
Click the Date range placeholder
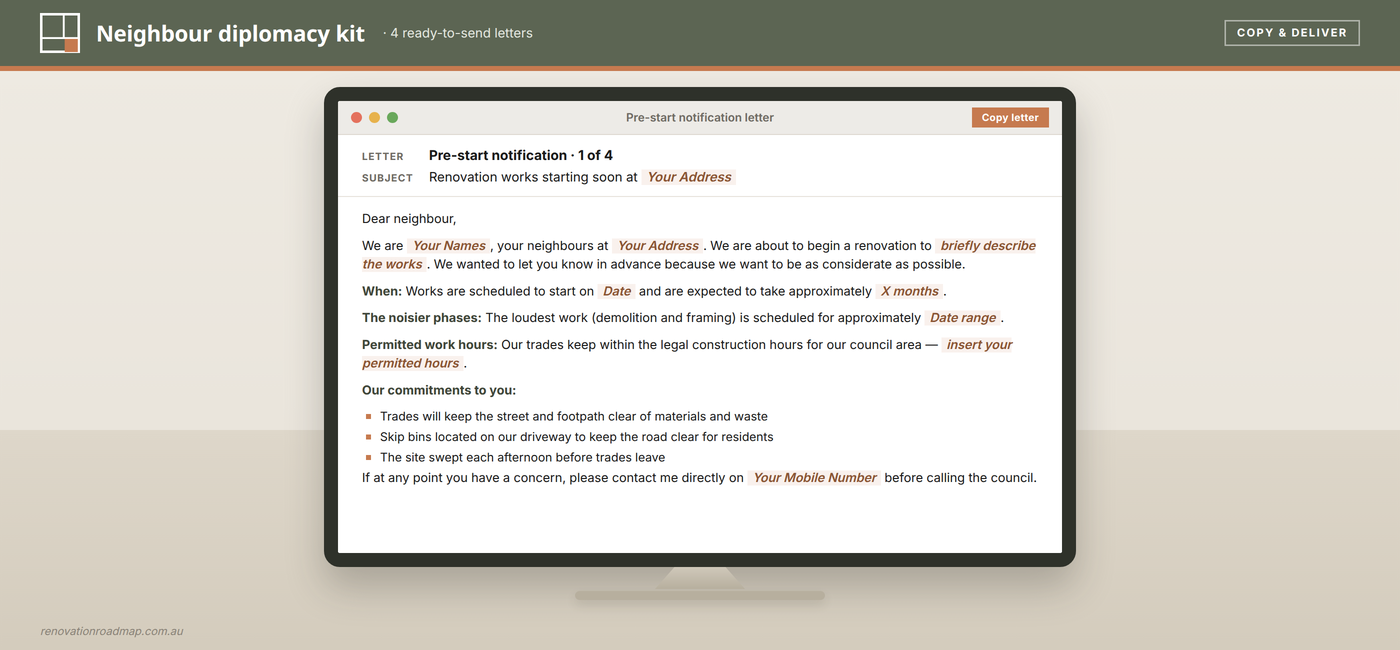pyautogui.click(x=963, y=318)
